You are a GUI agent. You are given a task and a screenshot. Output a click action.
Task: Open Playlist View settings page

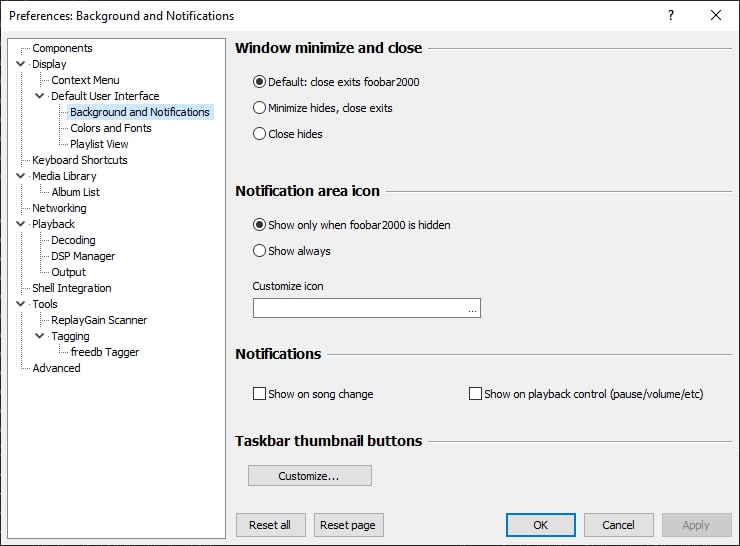(99, 144)
